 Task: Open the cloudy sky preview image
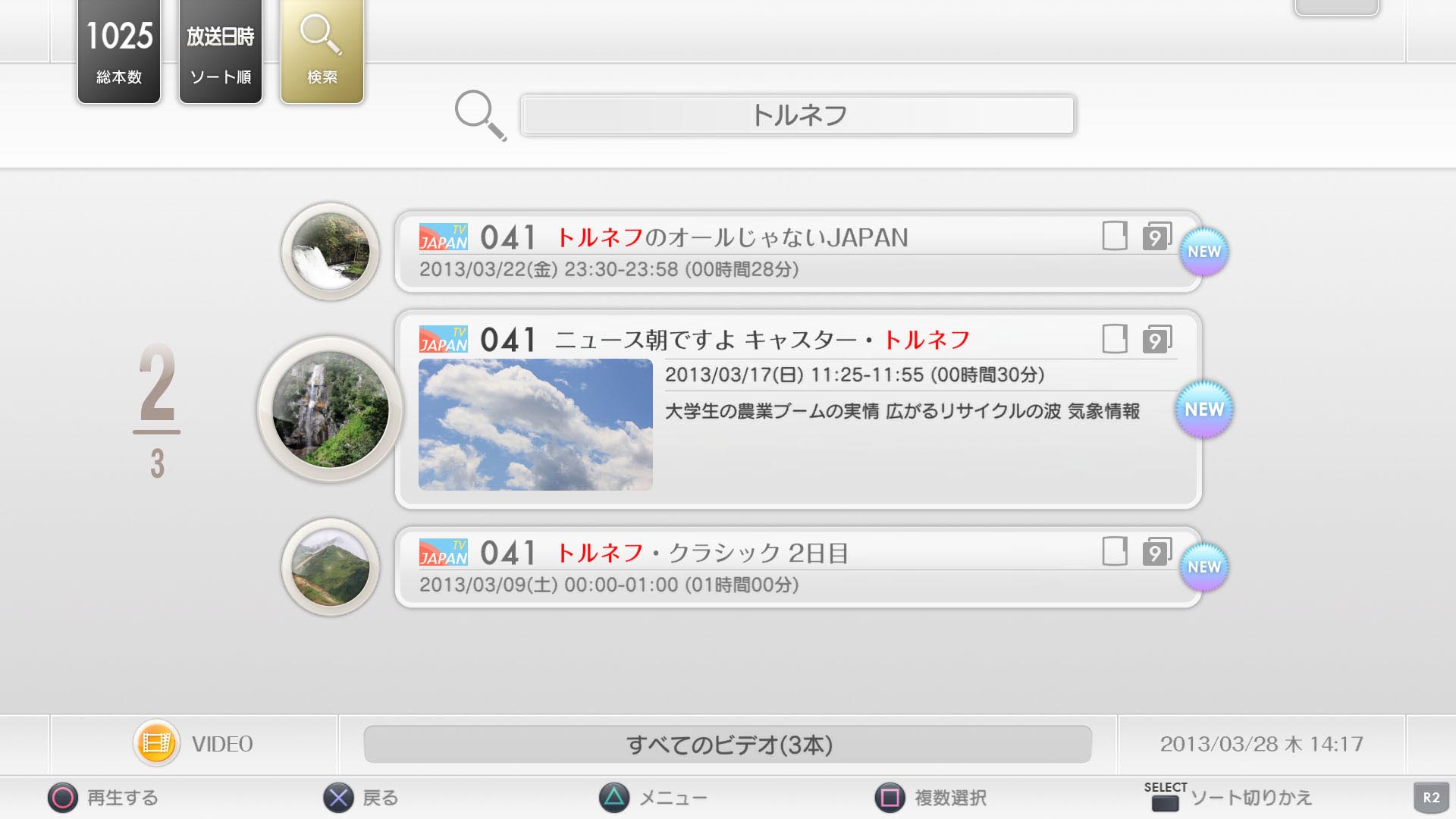[x=535, y=425]
